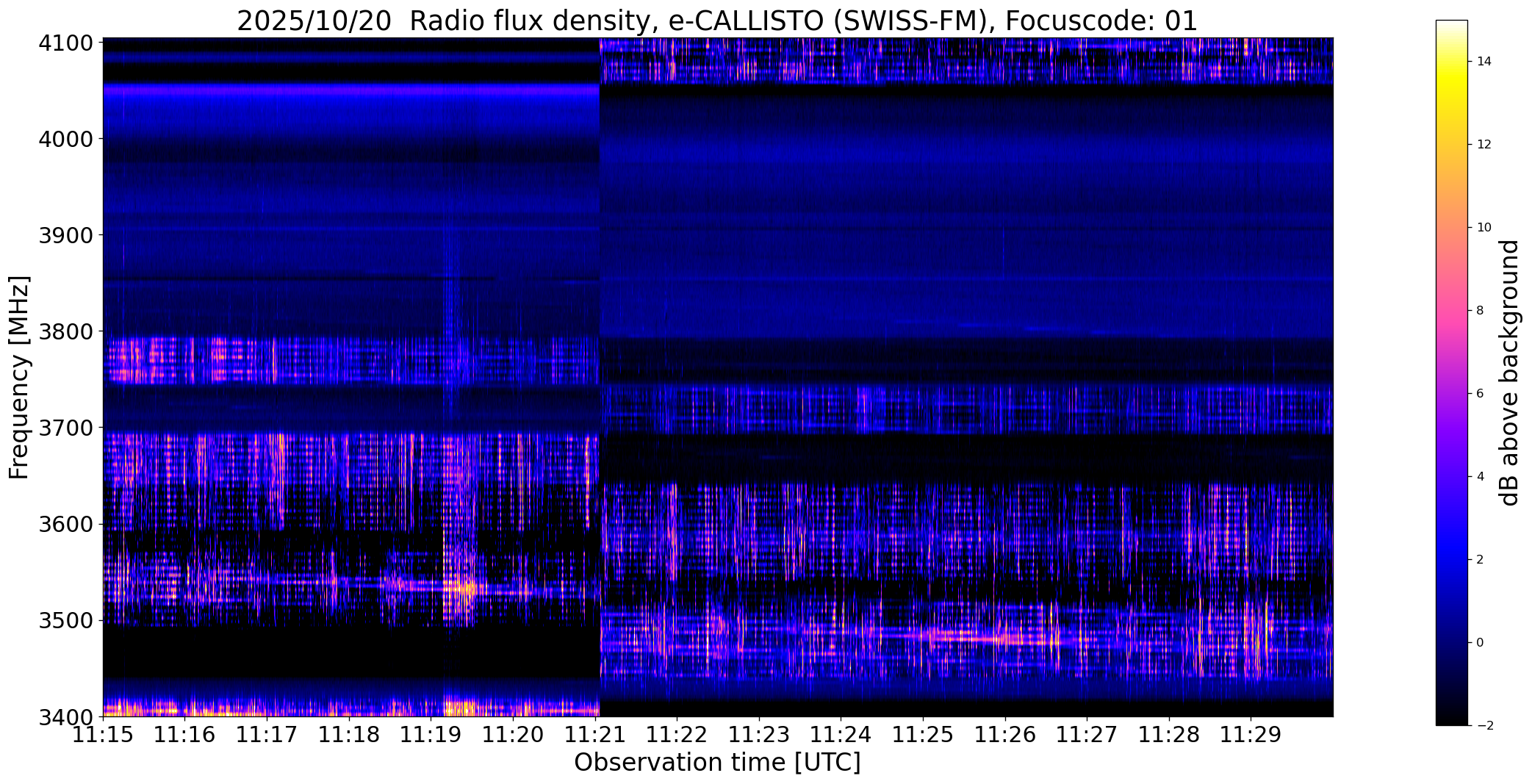
Task: Click the 11:19 time tick label
Action: point(431,734)
